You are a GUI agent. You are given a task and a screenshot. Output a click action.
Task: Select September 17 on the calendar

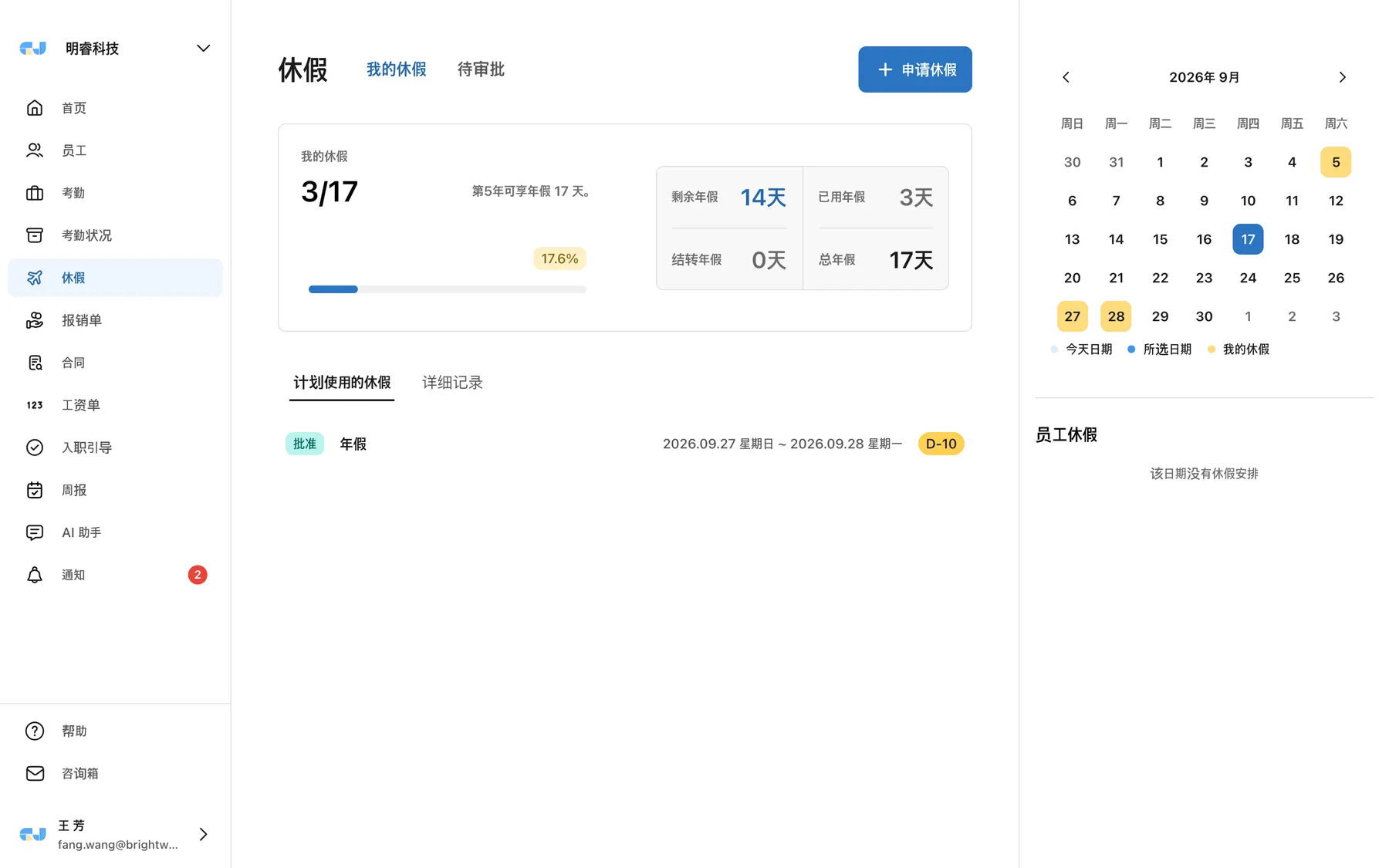point(1248,239)
